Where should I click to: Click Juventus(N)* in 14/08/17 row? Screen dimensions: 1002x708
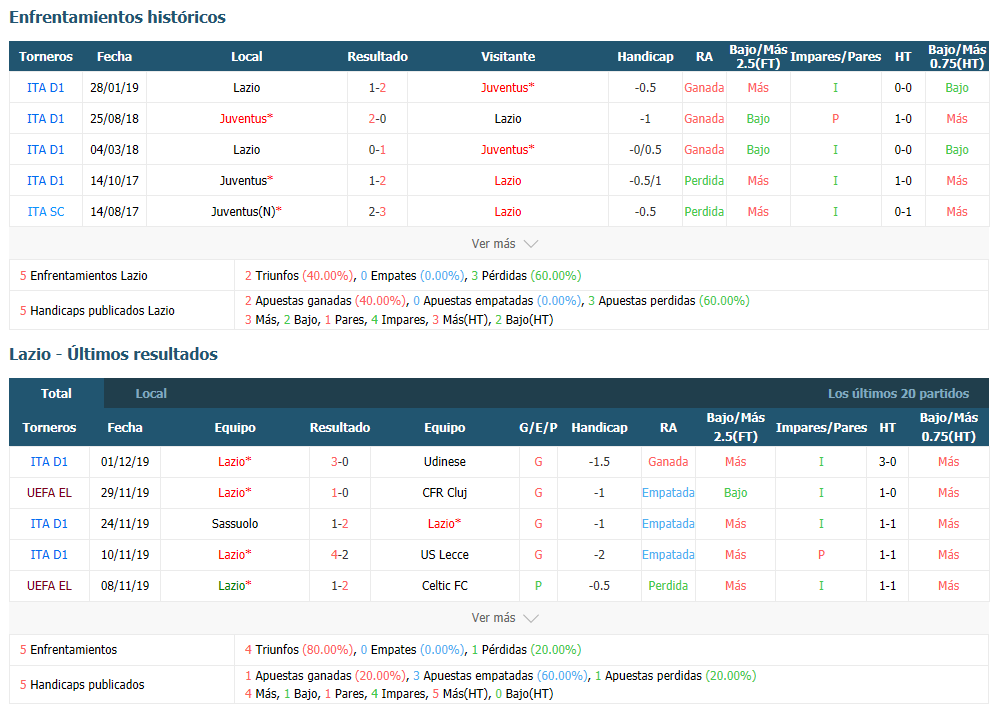point(246,212)
